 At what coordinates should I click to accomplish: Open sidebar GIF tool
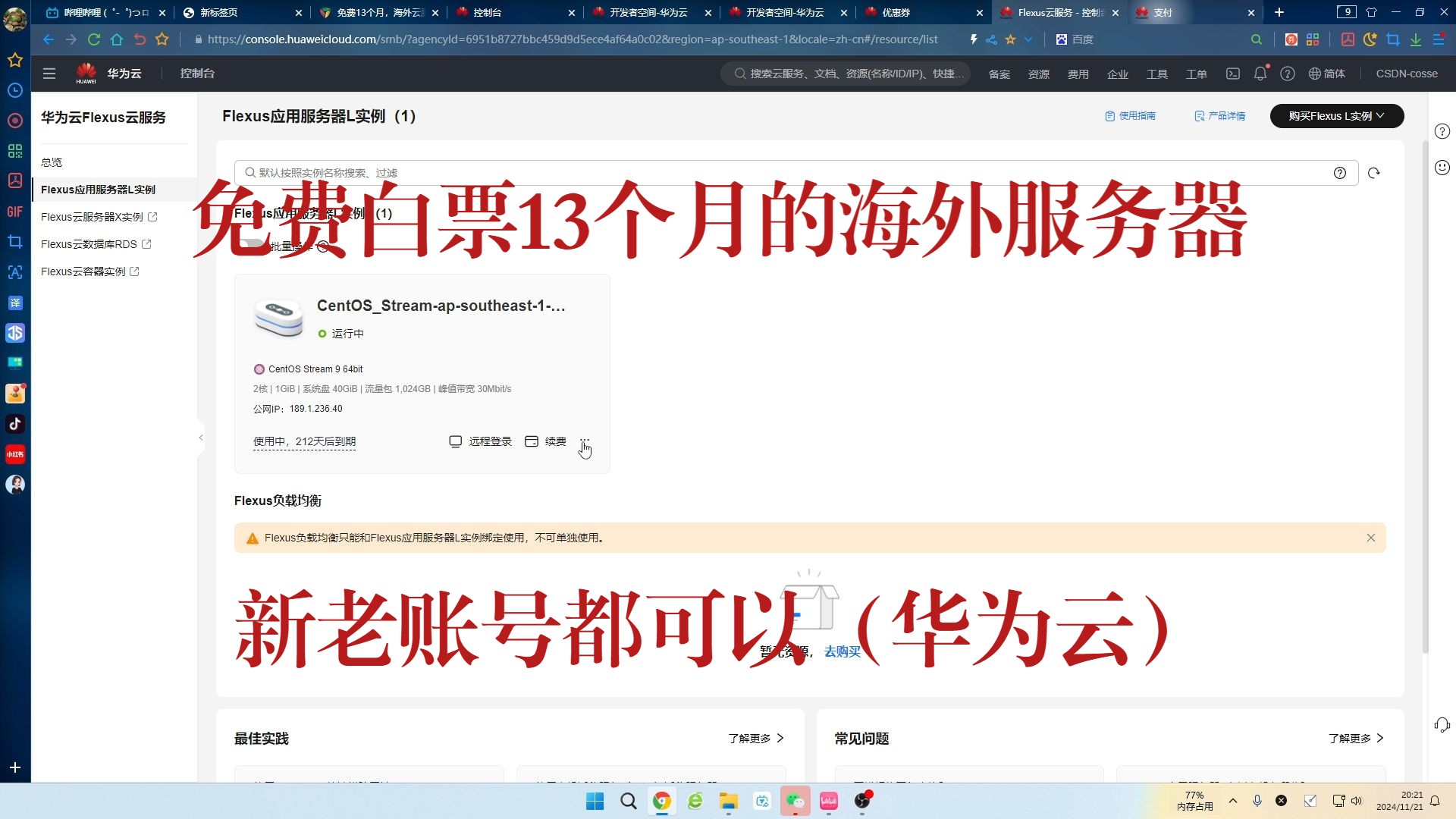15,212
